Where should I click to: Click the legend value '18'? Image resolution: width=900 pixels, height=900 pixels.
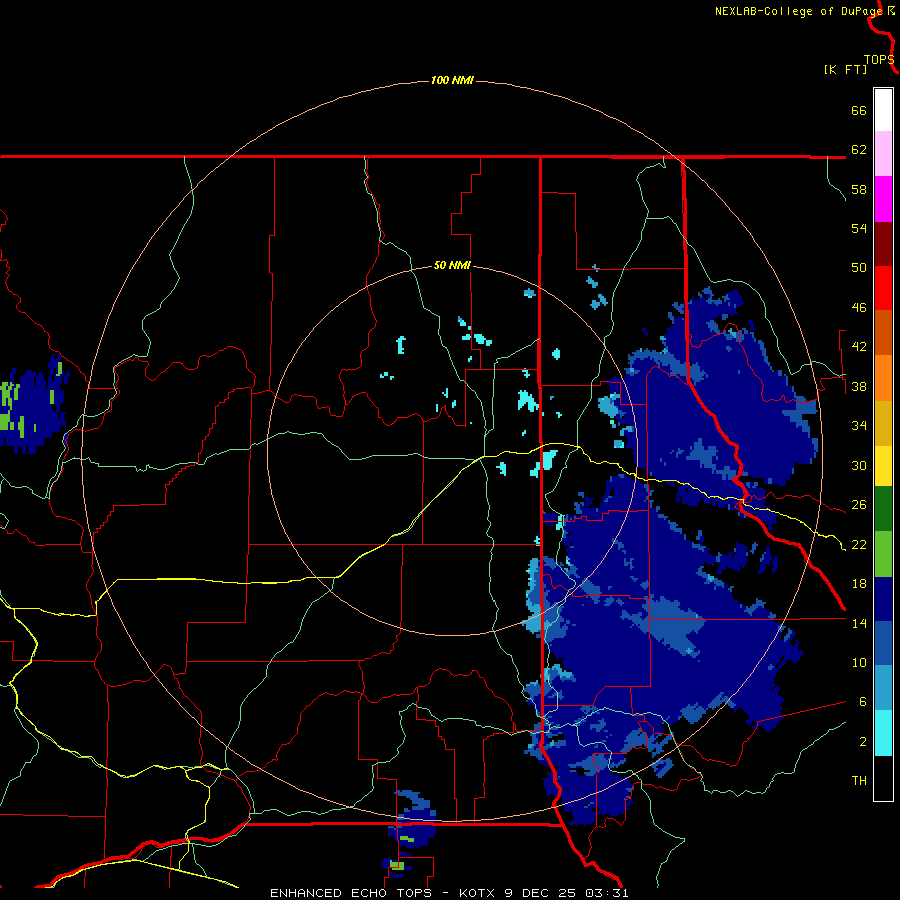[859, 584]
